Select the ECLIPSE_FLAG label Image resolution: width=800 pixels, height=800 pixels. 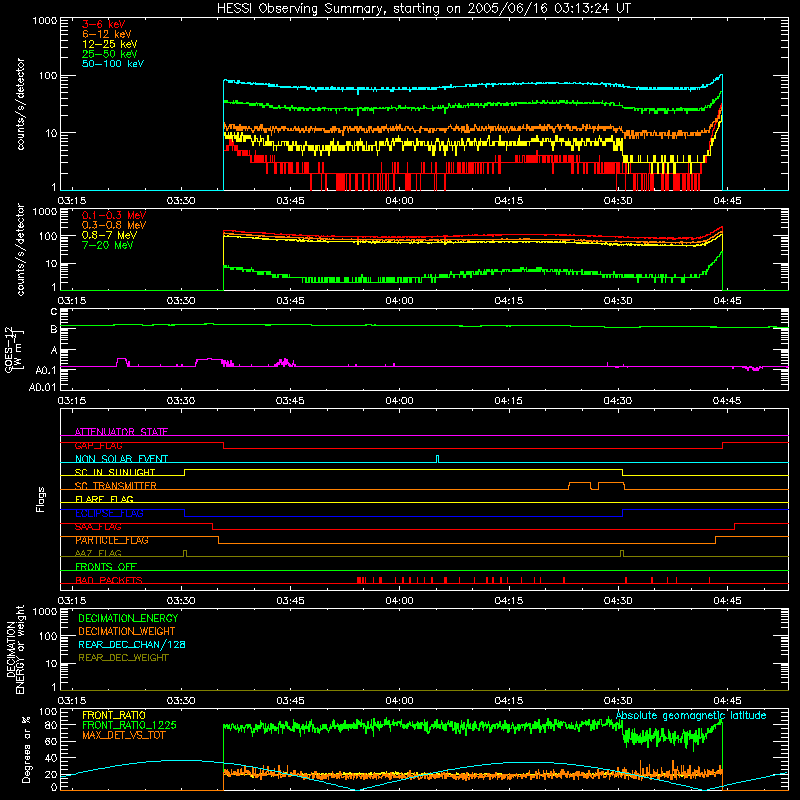click(109, 513)
